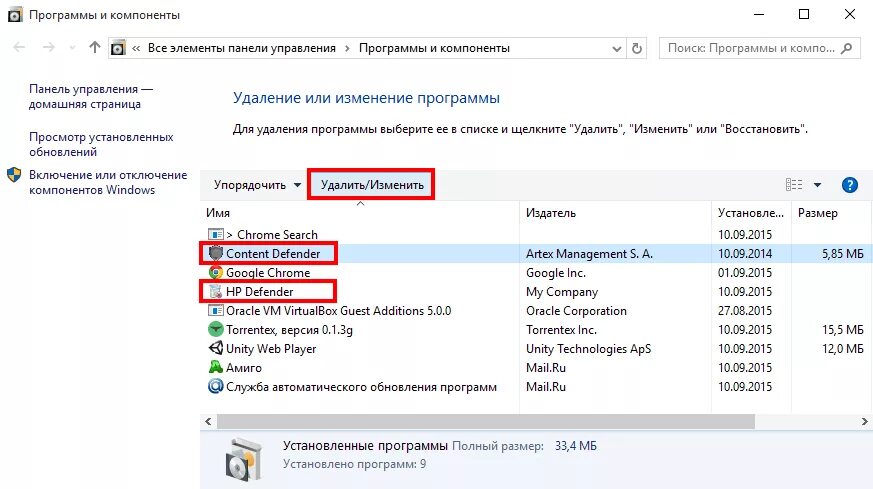Screen dimensions: 873x489
Task: Click the Удалить/Изменить button
Action: (372, 185)
